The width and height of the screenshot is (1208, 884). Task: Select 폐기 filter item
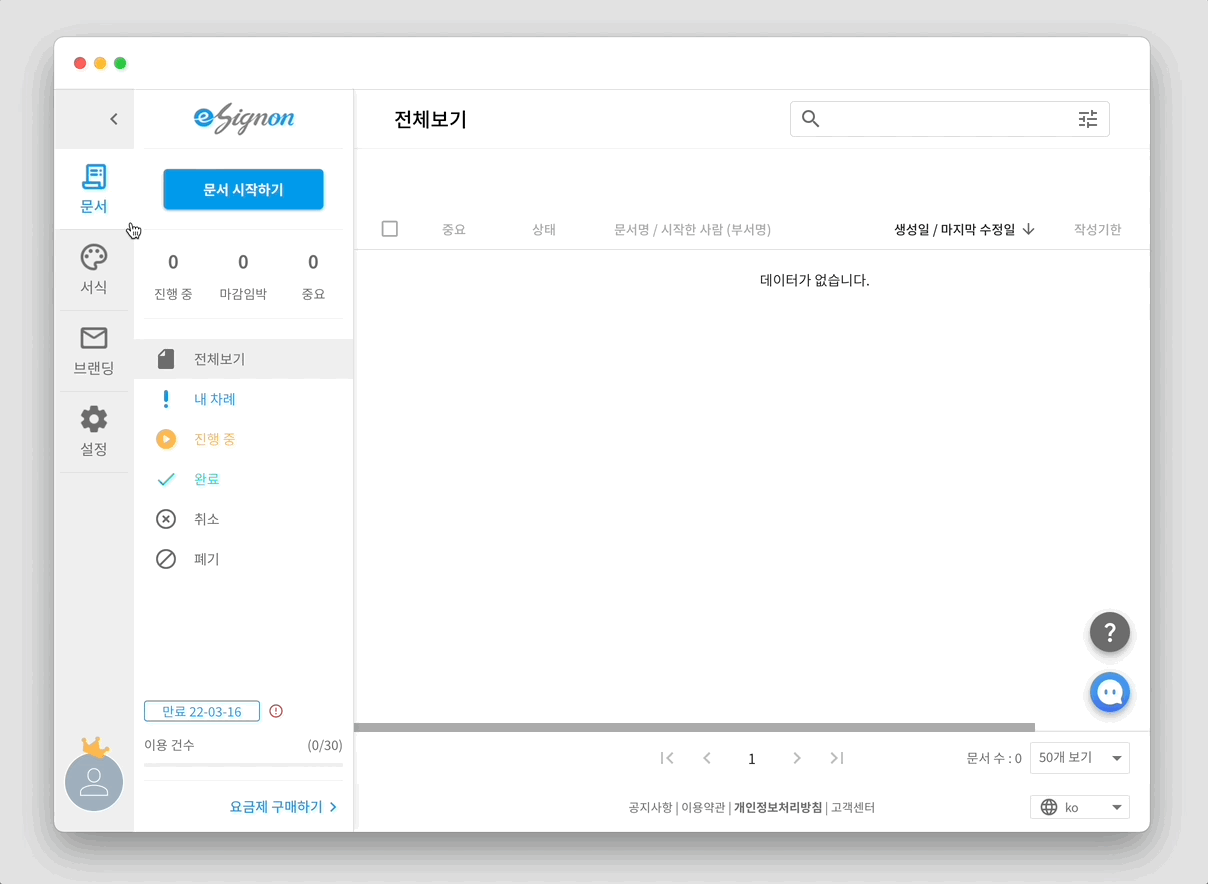(x=243, y=559)
